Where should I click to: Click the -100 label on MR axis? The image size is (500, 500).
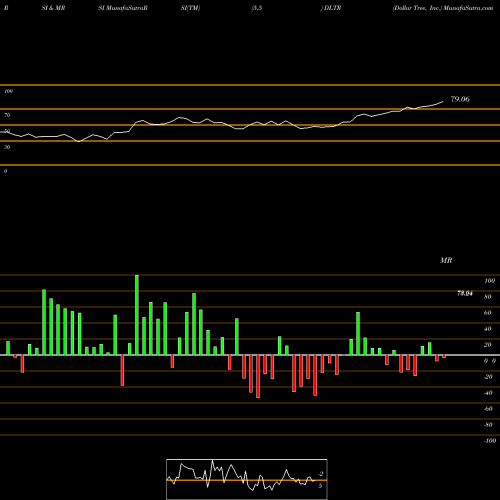pos(490,441)
